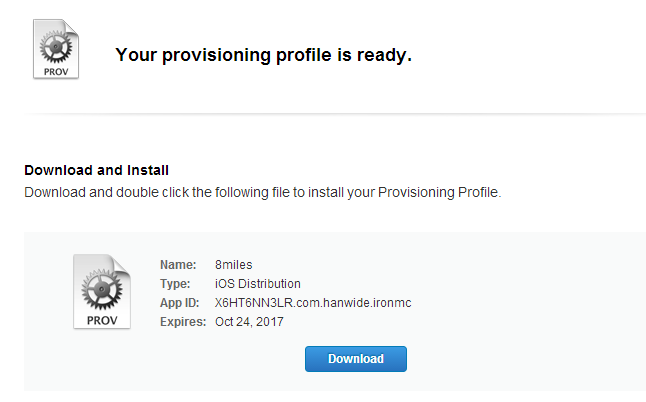
Task: Select the profile name '8miles'
Action: (x=234, y=265)
